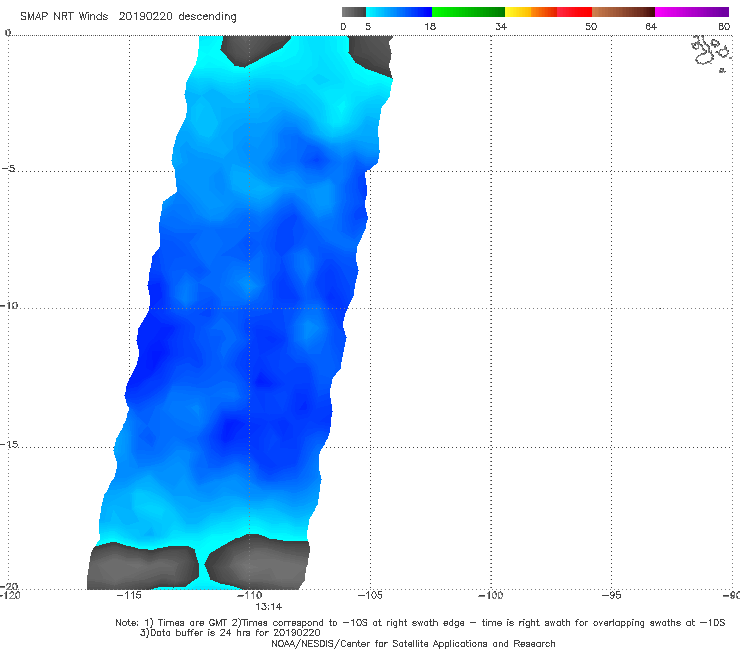Select the gray segment of the color bar
This screenshot has height=650, width=740.
(x=353, y=12)
